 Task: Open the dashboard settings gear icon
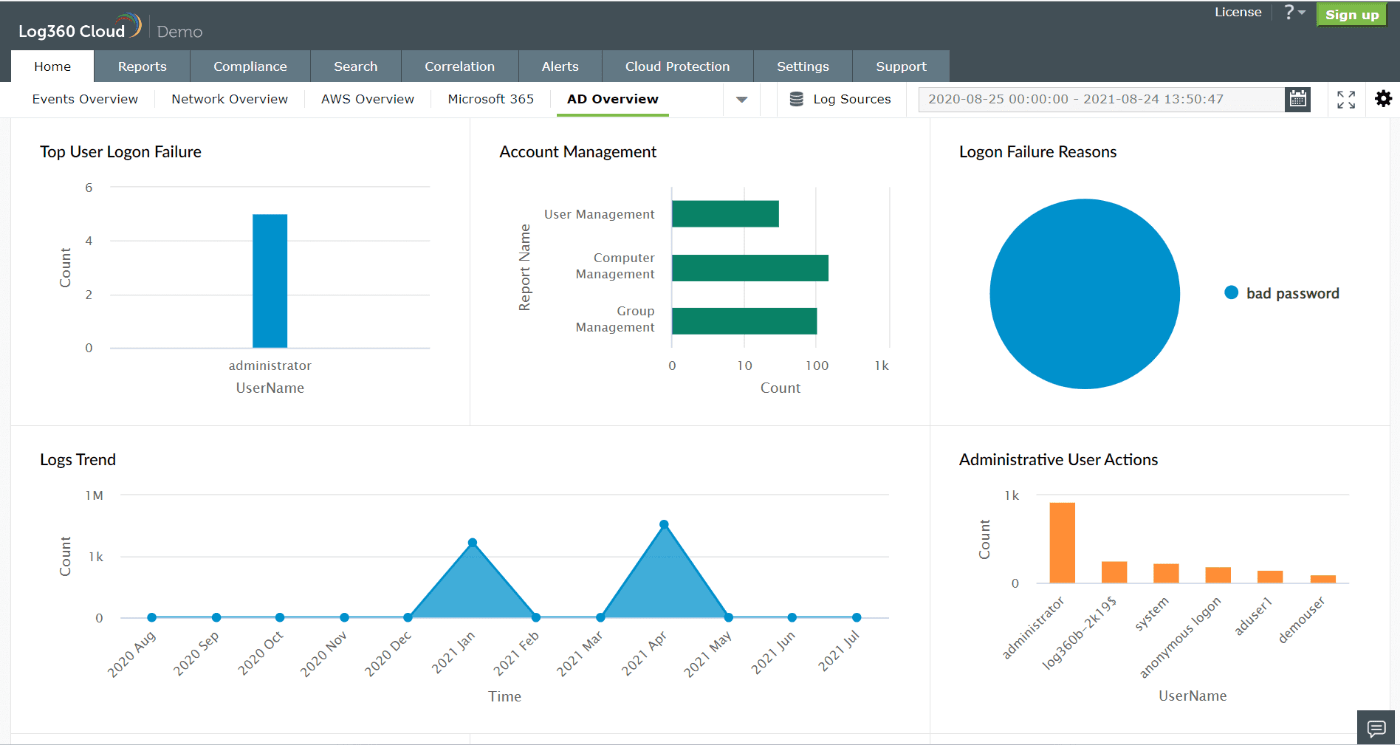click(x=1383, y=99)
